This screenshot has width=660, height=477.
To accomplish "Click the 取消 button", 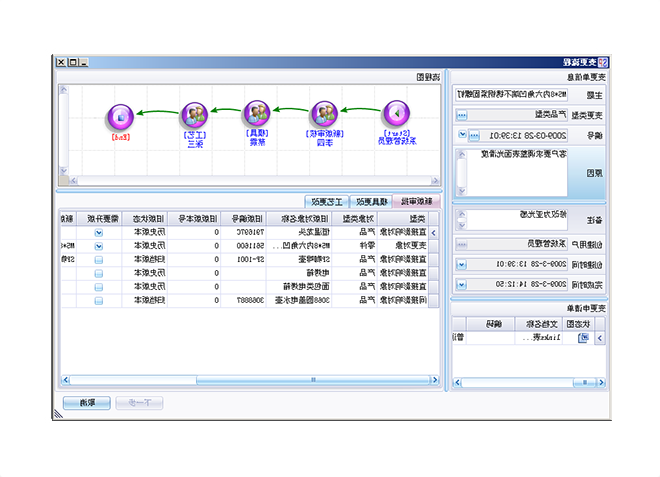I will (86, 403).
